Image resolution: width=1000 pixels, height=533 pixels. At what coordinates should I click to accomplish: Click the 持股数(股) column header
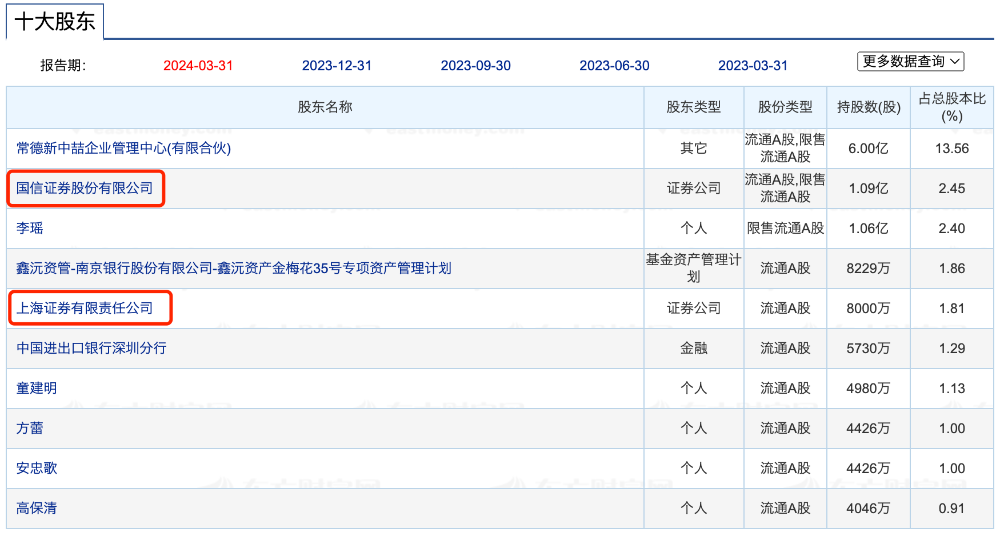868,107
